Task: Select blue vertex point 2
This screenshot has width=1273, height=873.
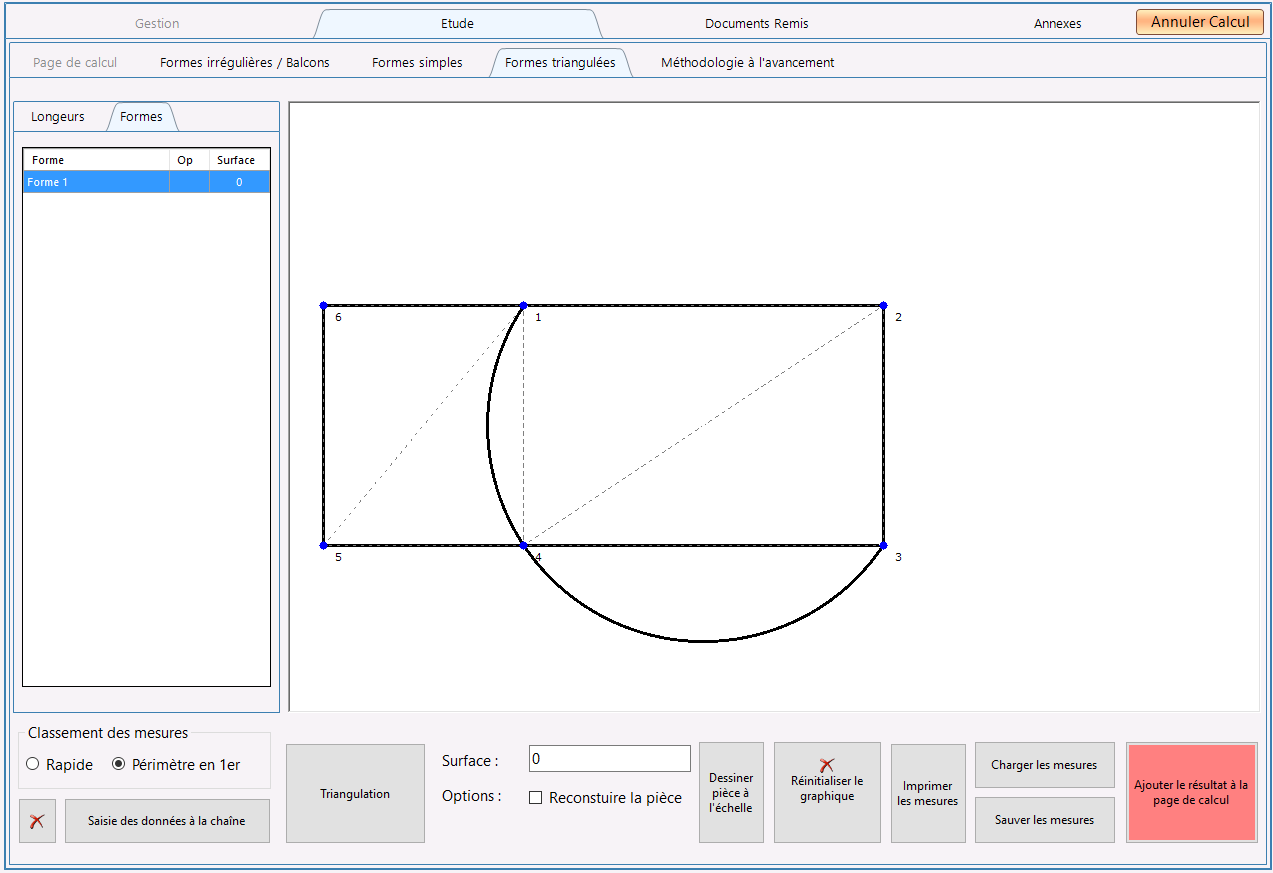Action: coord(883,305)
